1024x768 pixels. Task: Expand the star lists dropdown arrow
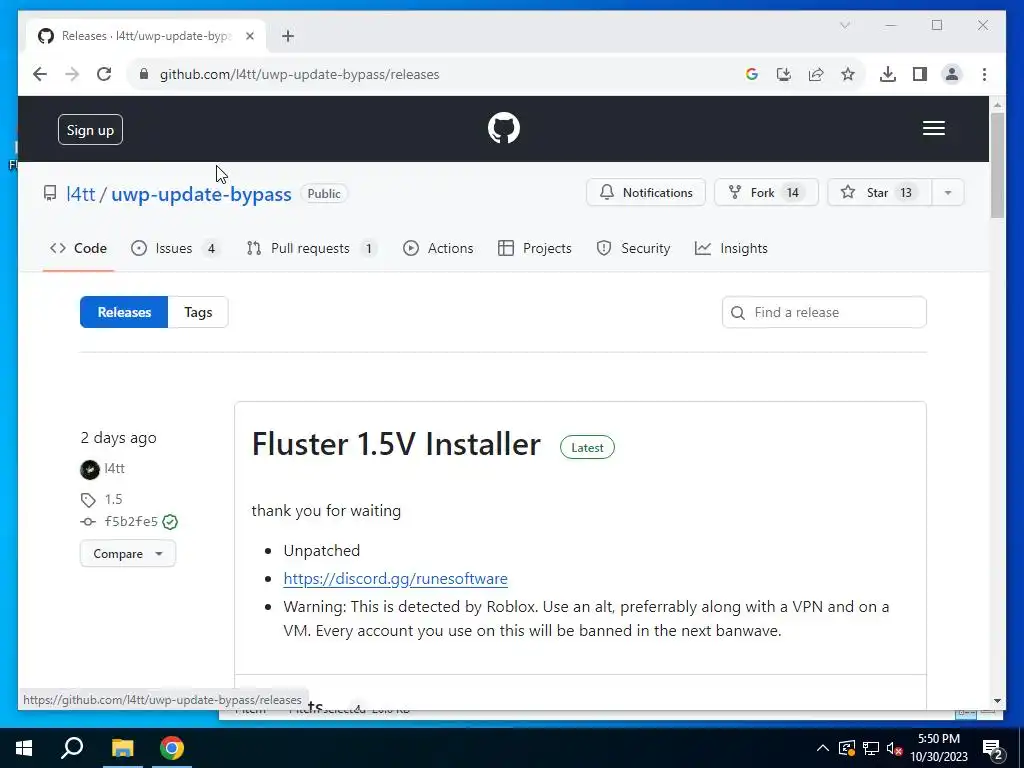pos(948,193)
